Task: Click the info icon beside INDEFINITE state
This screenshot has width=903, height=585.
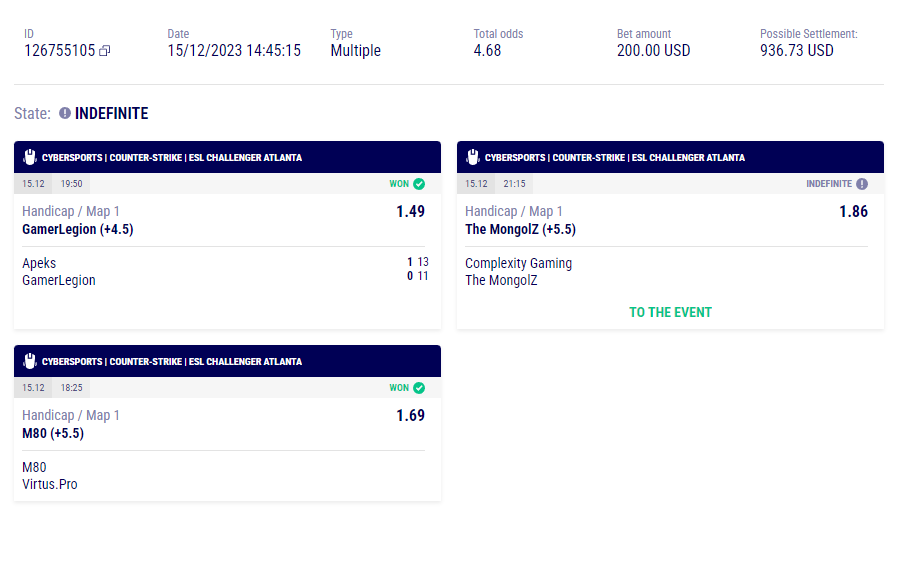Action: coord(65,114)
